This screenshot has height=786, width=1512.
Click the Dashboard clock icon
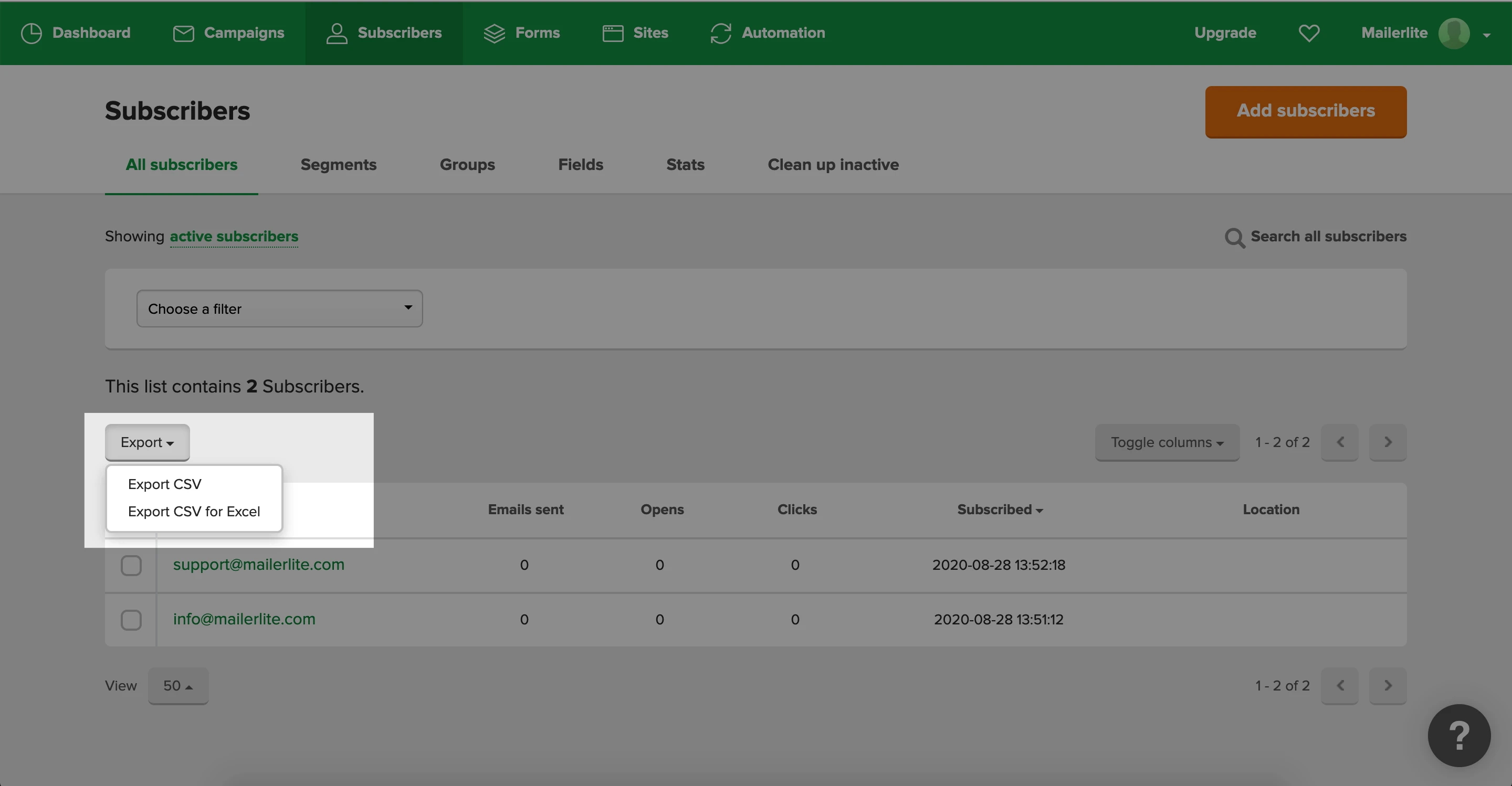click(x=31, y=33)
